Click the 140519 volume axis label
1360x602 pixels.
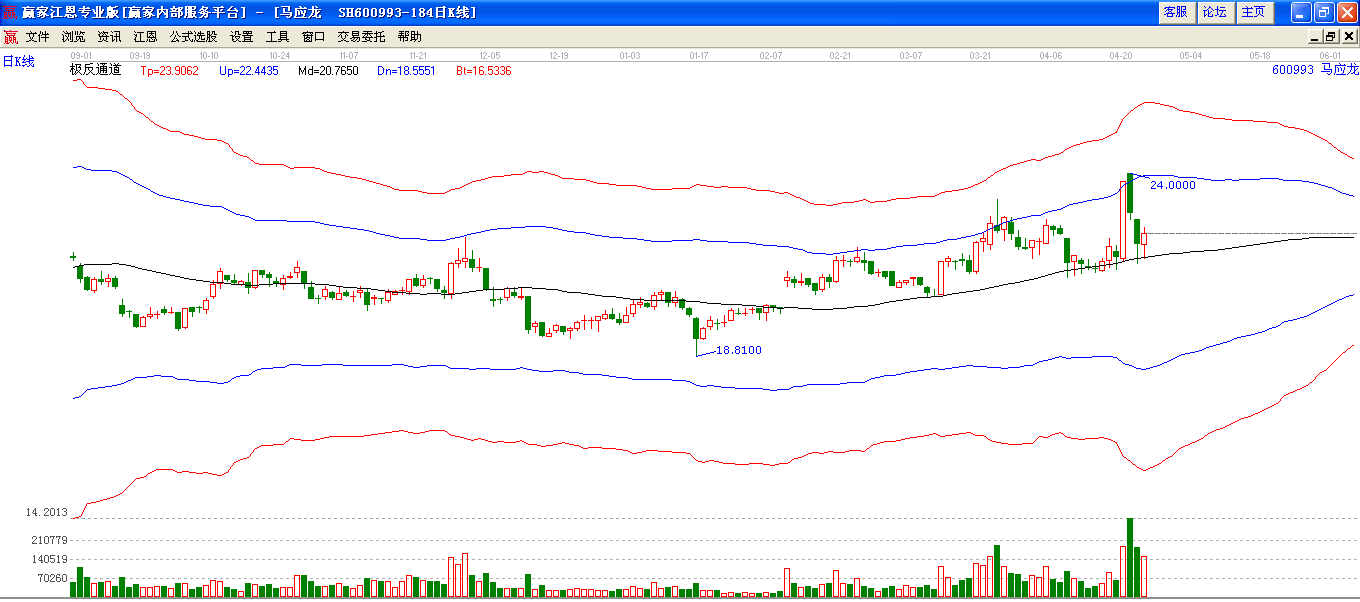49,560
